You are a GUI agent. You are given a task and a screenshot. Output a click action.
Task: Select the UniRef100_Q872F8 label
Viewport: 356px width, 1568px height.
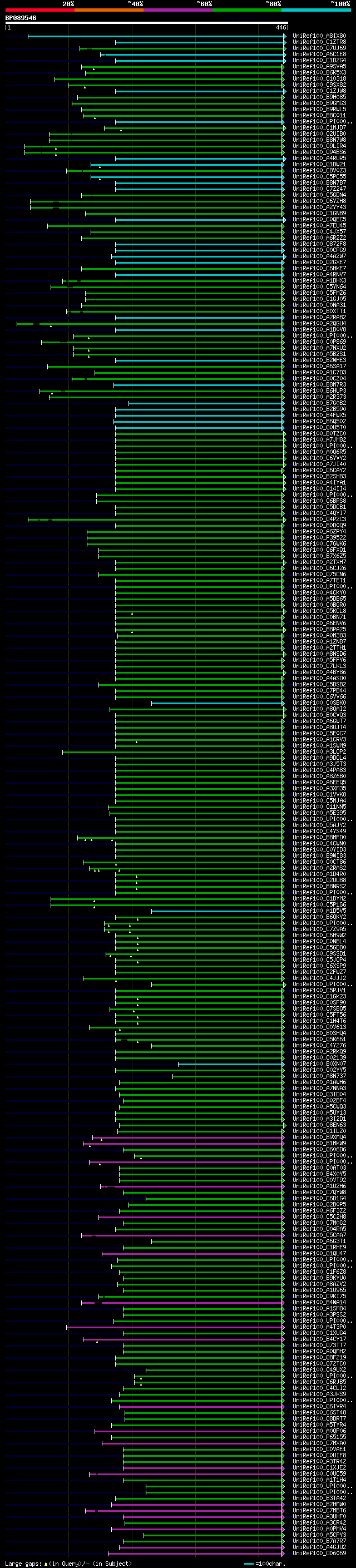pos(319,244)
